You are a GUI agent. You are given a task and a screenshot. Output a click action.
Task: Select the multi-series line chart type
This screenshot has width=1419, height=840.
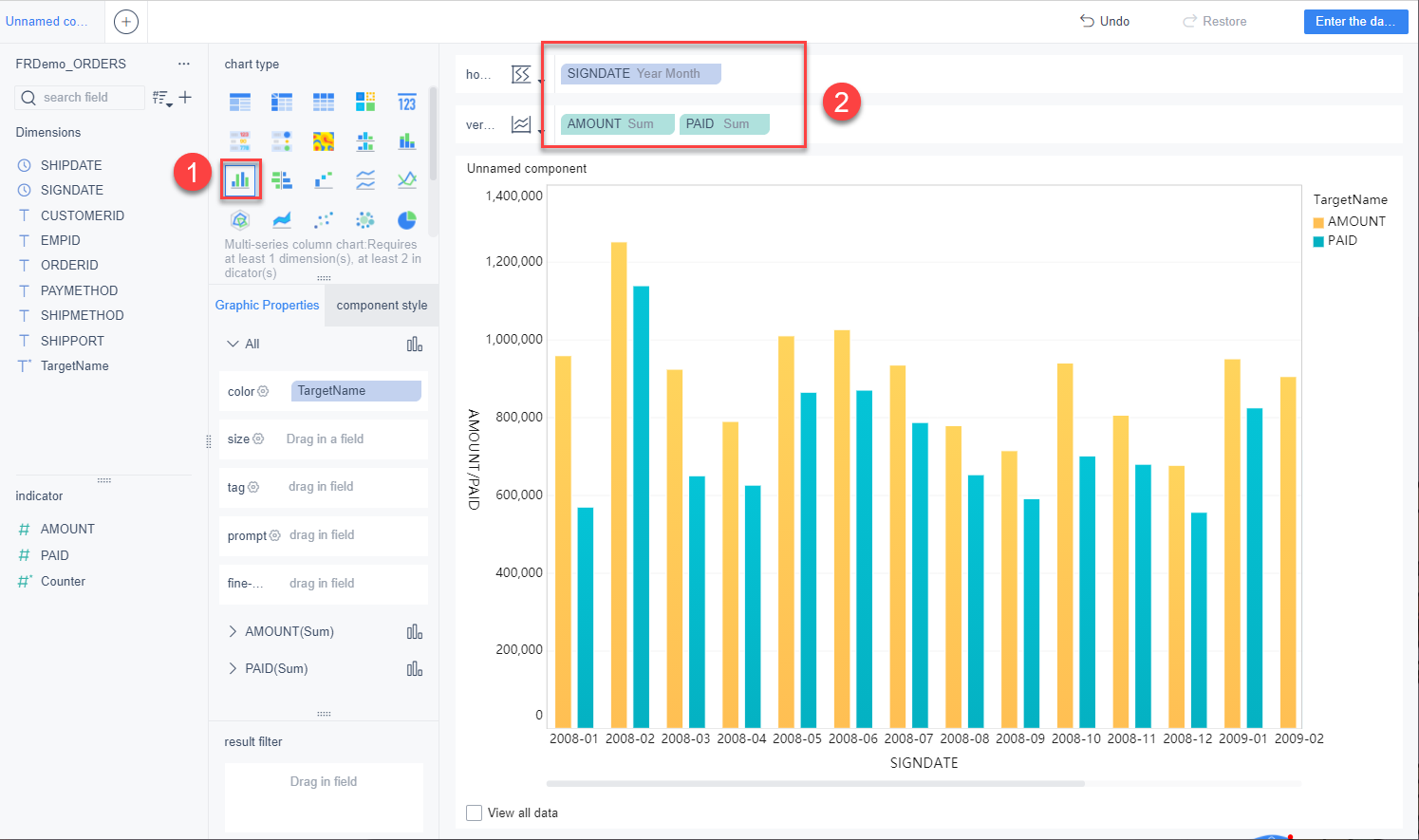(x=407, y=179)
